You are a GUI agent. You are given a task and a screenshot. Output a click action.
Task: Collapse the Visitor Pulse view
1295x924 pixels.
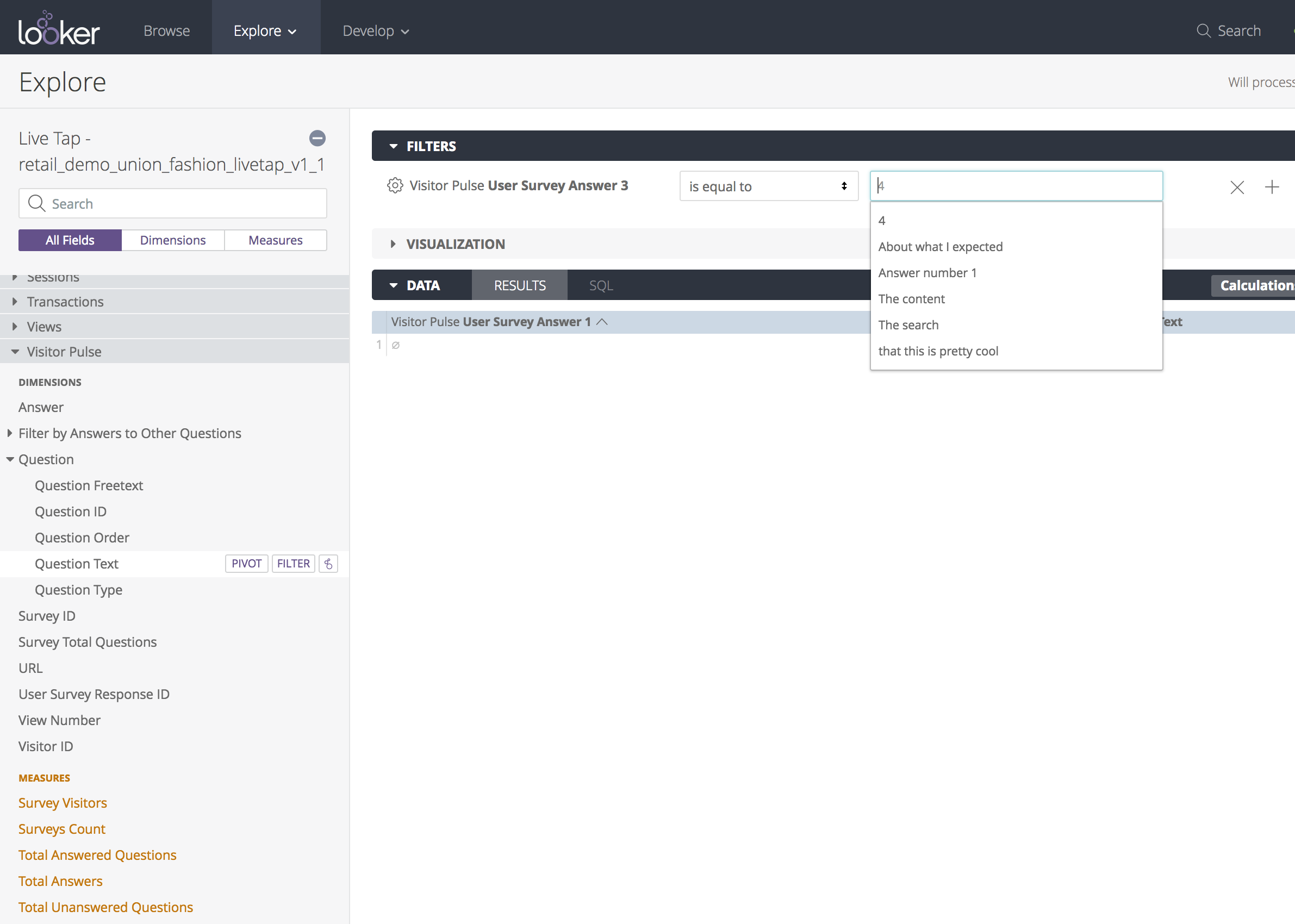pos(175,352)
